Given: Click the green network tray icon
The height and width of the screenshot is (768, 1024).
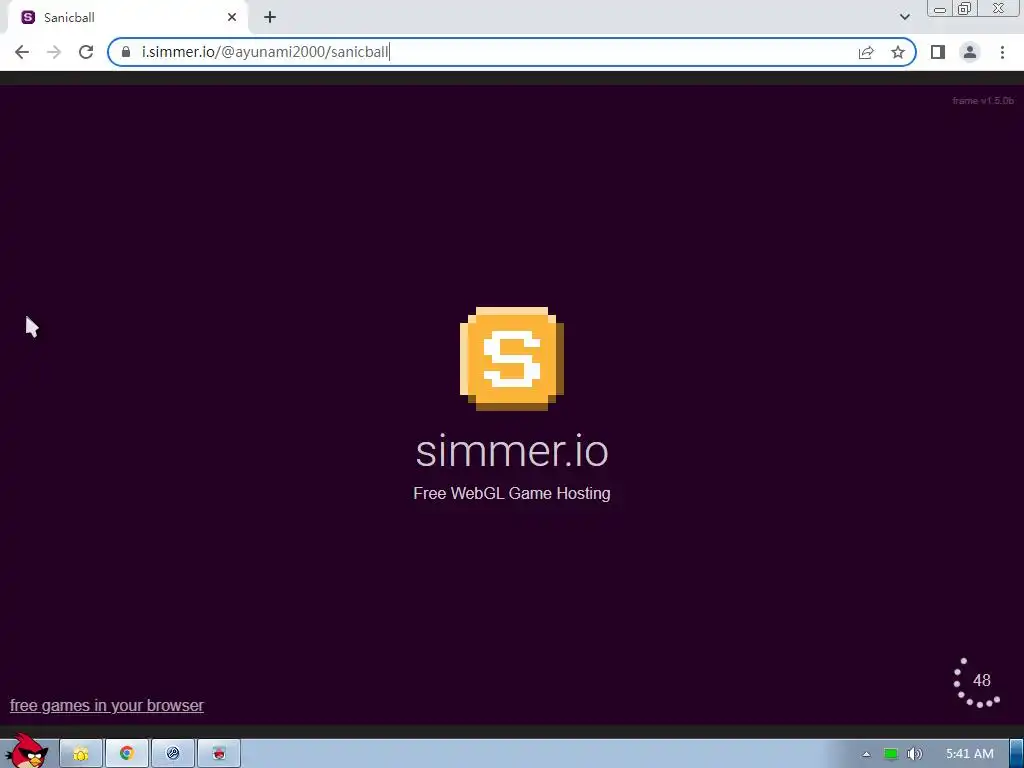Looking at the screenshot, I should coord(891,754).
